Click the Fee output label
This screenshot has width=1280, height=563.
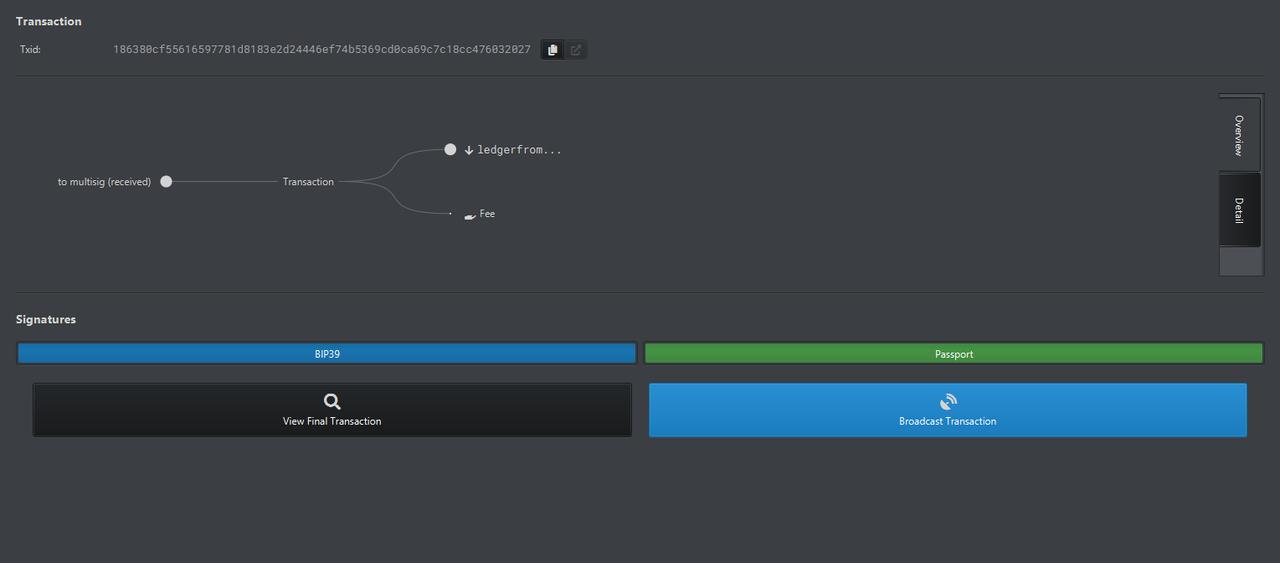click(487, 214)
